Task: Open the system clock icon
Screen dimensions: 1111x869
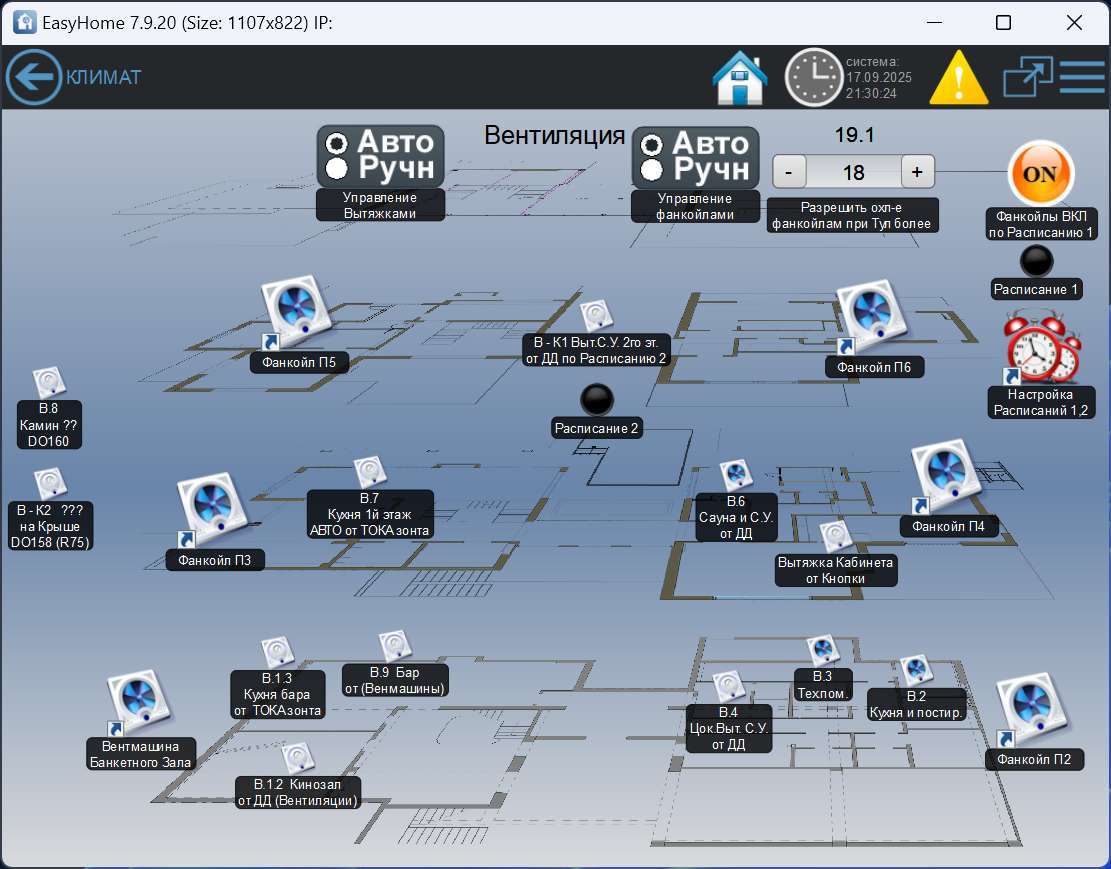Action: (812, 77)
